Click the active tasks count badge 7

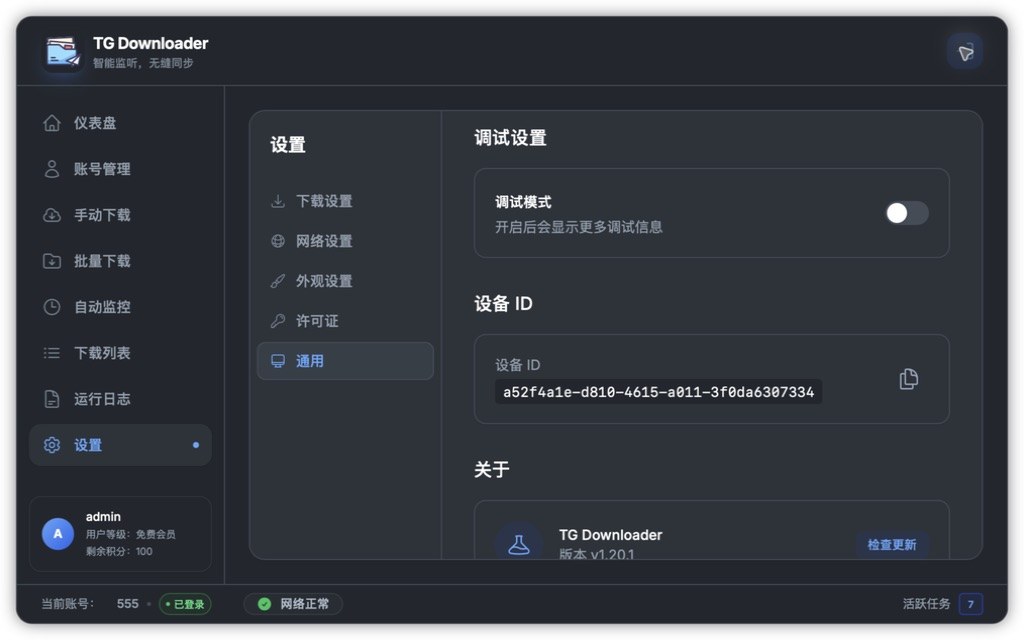click(x=970, y=604)
